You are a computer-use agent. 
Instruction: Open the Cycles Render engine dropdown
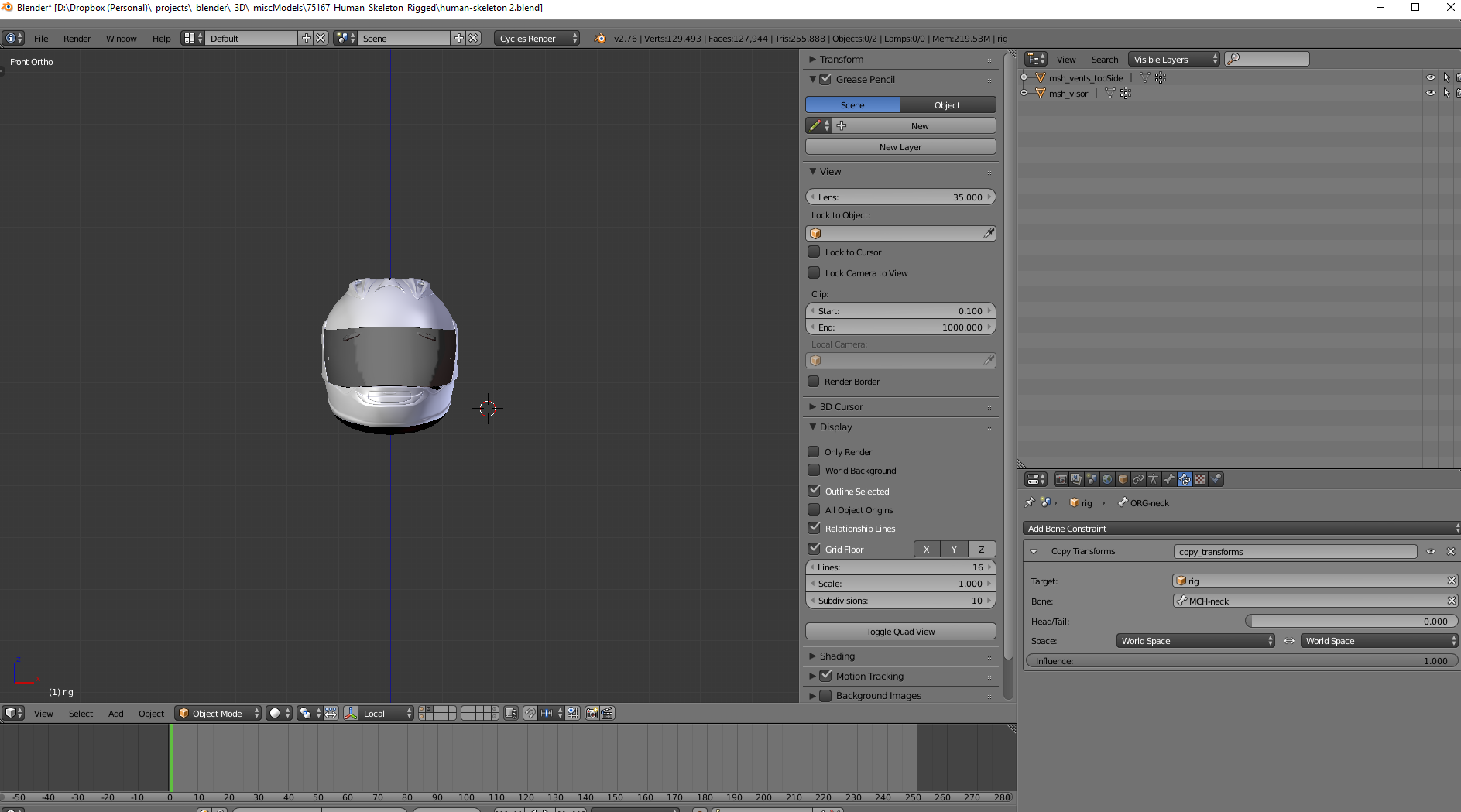coord(537,38)
